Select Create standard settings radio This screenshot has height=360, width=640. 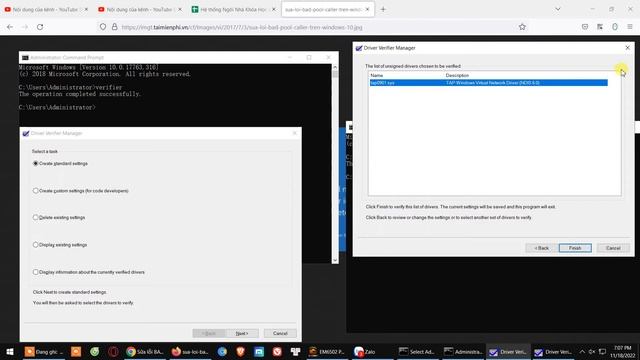(x=36, y=163)
